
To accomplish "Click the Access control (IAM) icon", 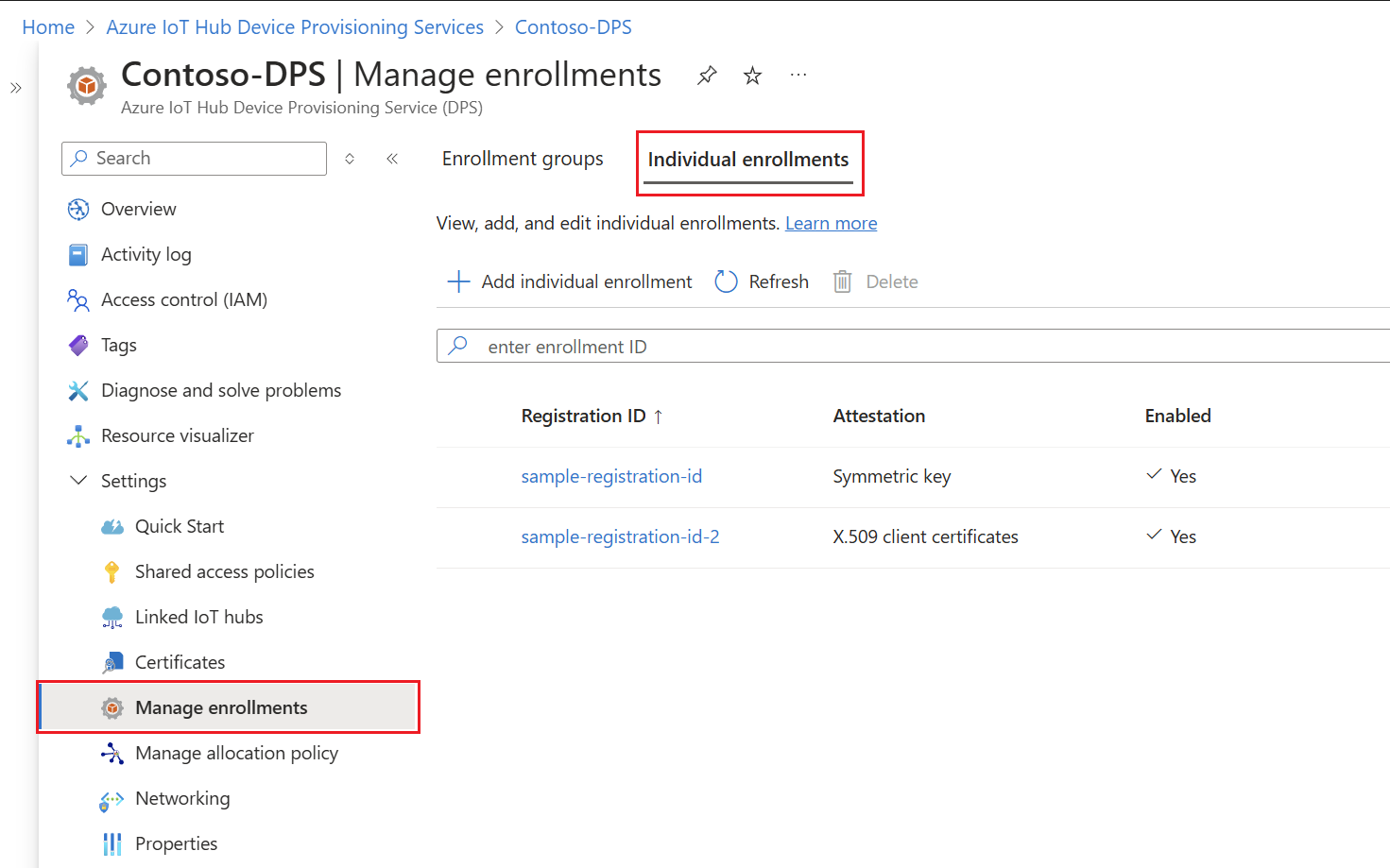I will pyautogui.click(x=78, y=299).
